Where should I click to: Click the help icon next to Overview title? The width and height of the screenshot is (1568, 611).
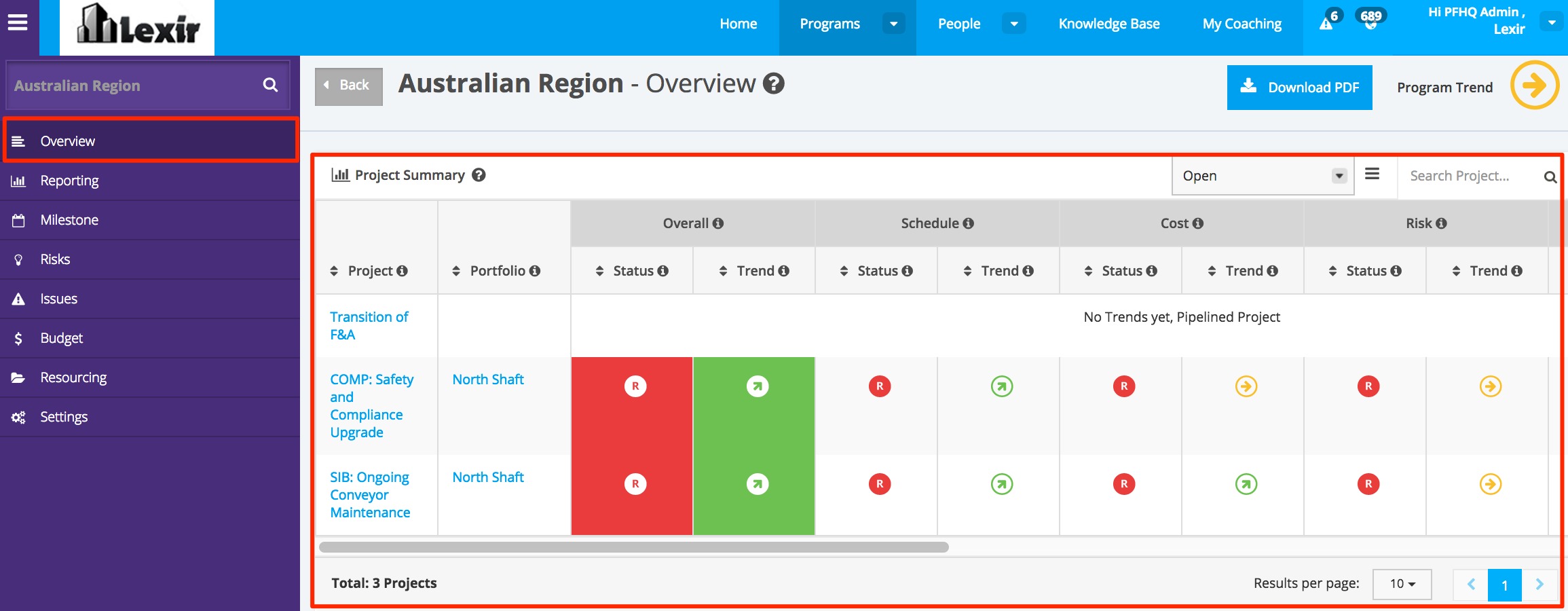coord(774,84)
